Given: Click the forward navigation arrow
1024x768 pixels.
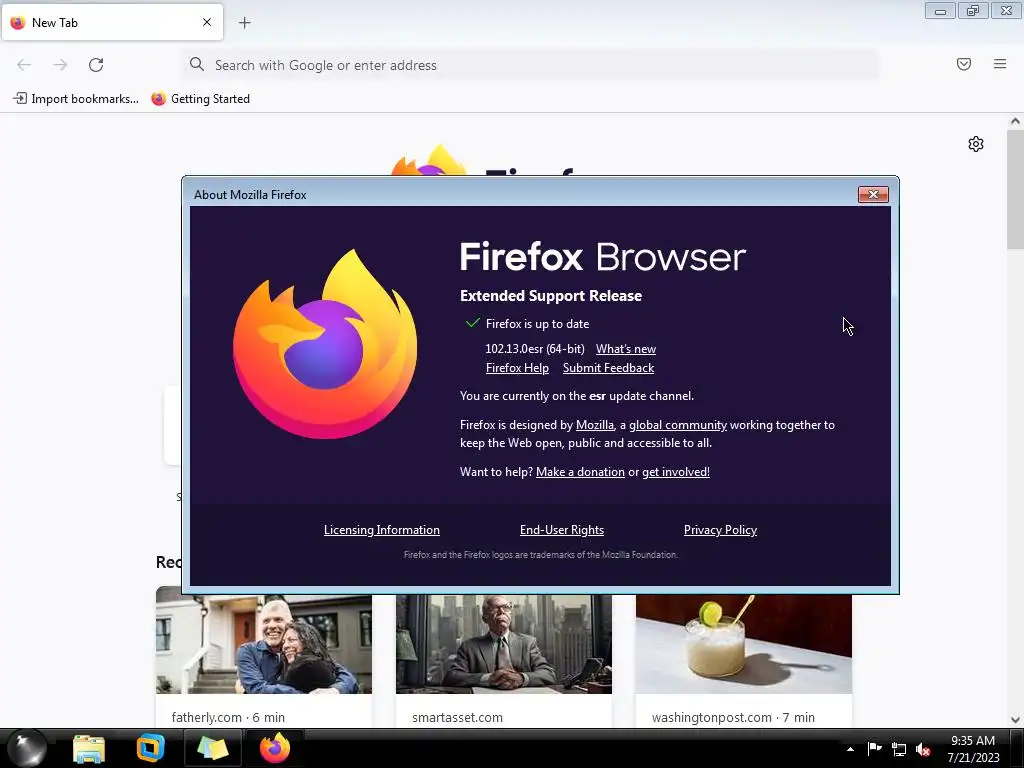Looking at the screenshot, I should 60,65.
